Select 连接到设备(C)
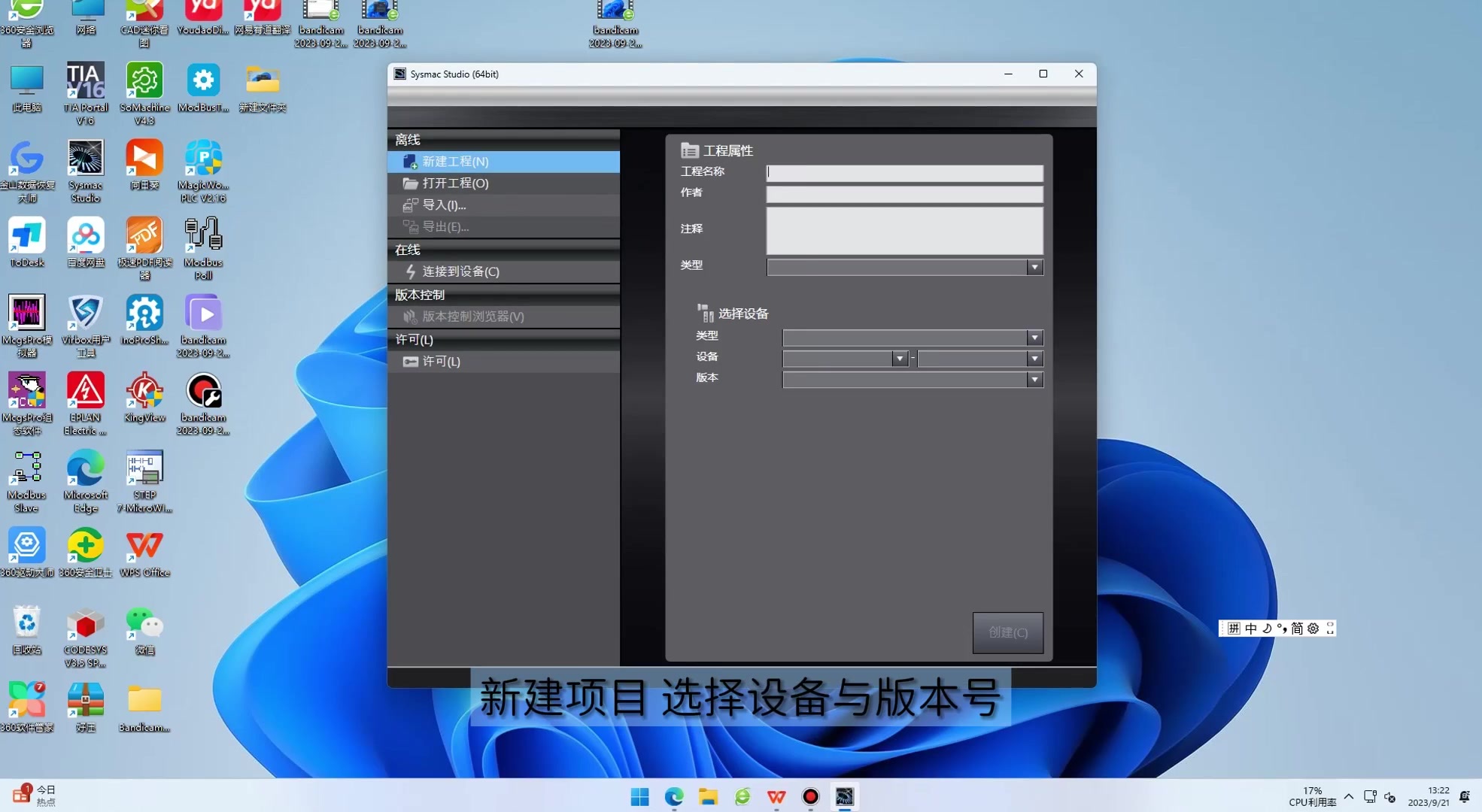Image resolution: width=1482 pixels, height=812 pixels. point(503,271)
